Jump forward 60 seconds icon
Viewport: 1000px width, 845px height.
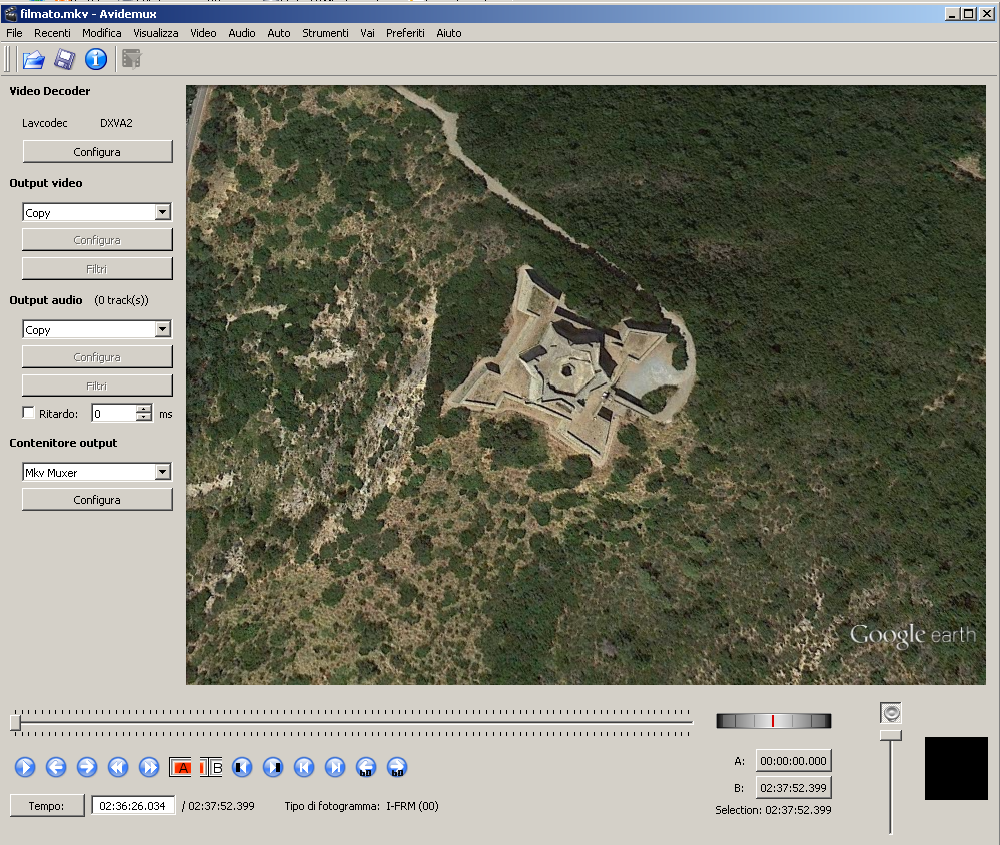[397, 767]
